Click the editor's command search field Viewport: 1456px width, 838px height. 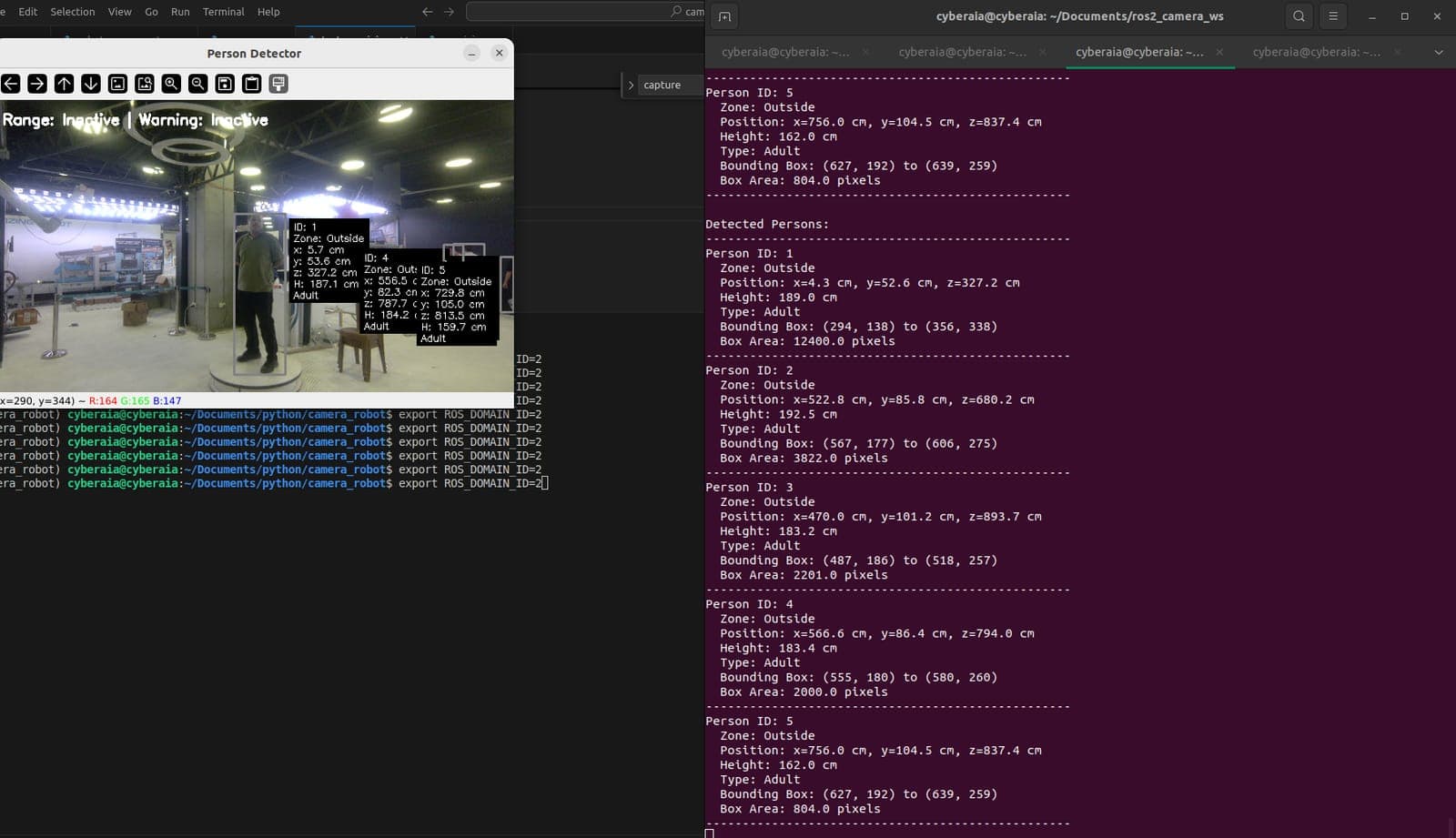tap(585, 12)
